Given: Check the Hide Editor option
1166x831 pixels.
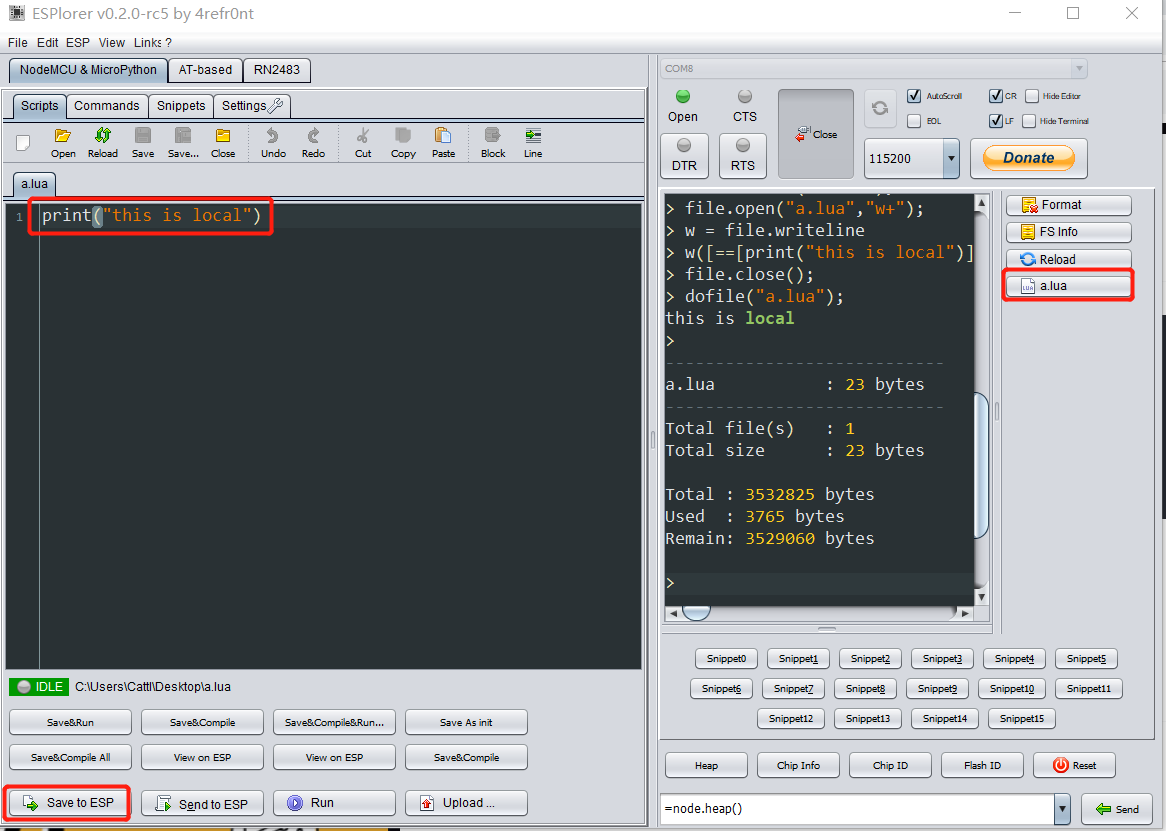Looking at the screenshot, I should pyautogui.click(x=1031, y=96).
